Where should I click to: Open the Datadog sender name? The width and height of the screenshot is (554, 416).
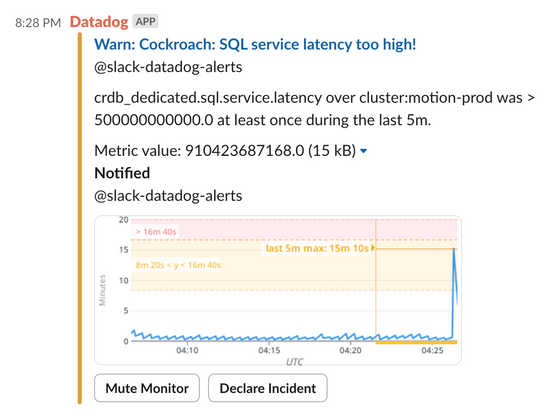99,22
